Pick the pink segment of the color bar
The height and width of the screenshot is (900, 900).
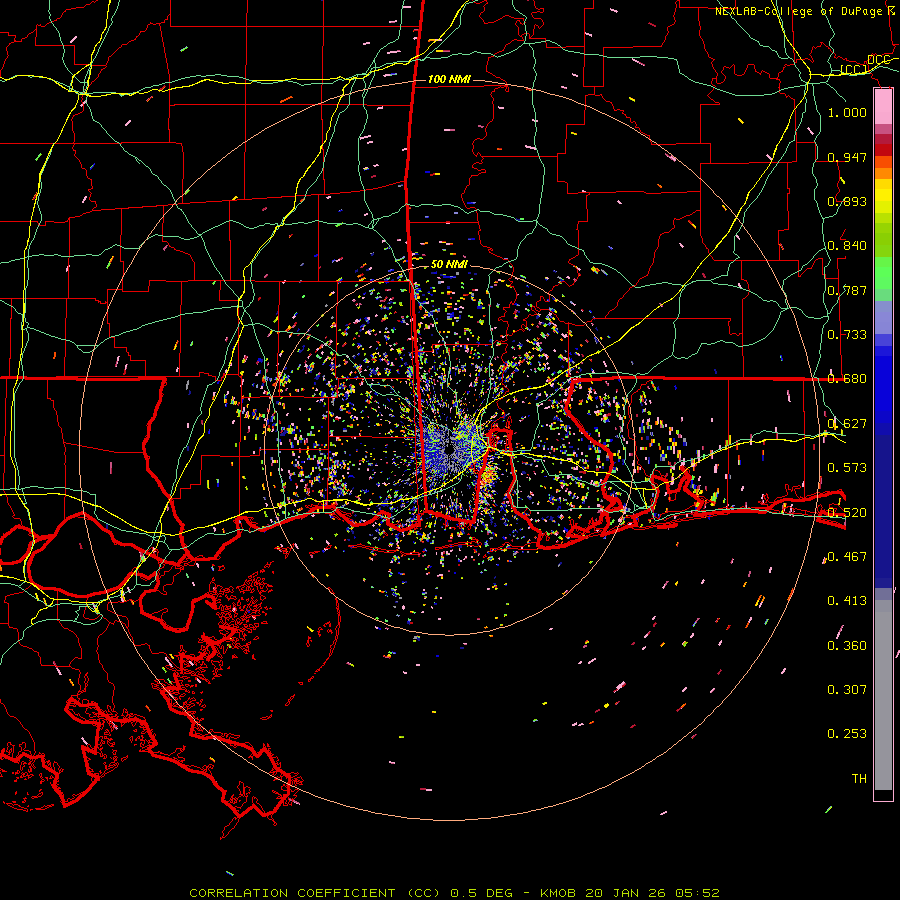(x=883, y=106)
